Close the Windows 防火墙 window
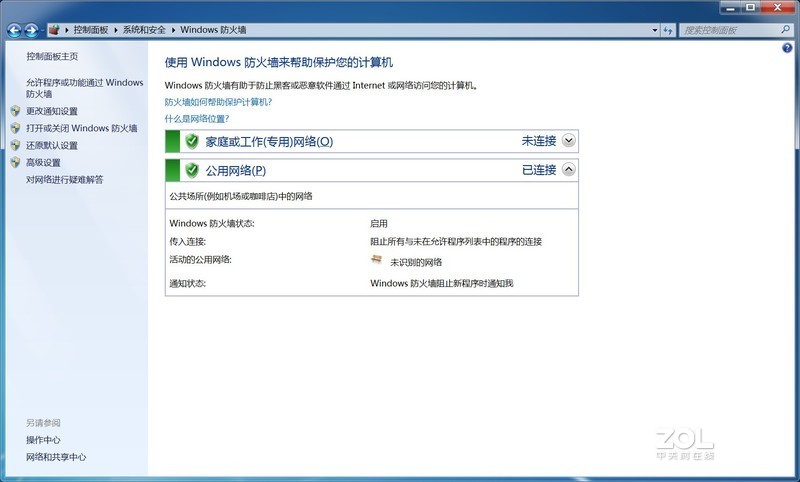The height and width of the screenshot is (482, 800). 778,8
